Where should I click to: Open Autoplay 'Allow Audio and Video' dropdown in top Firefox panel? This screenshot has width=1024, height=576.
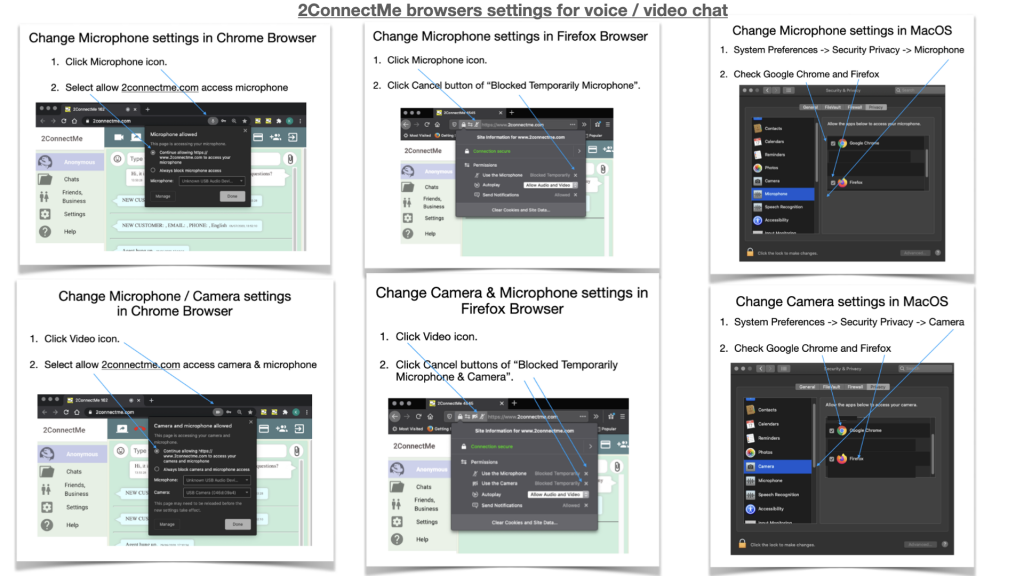point(550,185)
